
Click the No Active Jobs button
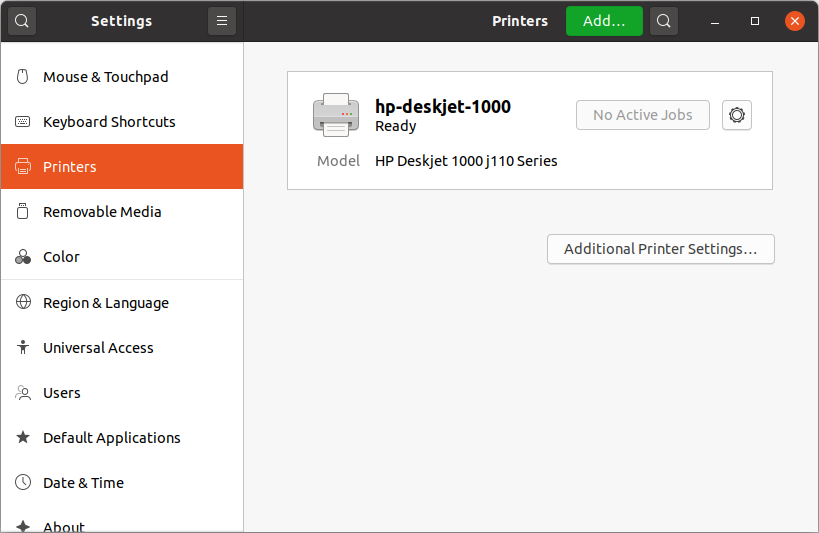(x=642, y=115)
